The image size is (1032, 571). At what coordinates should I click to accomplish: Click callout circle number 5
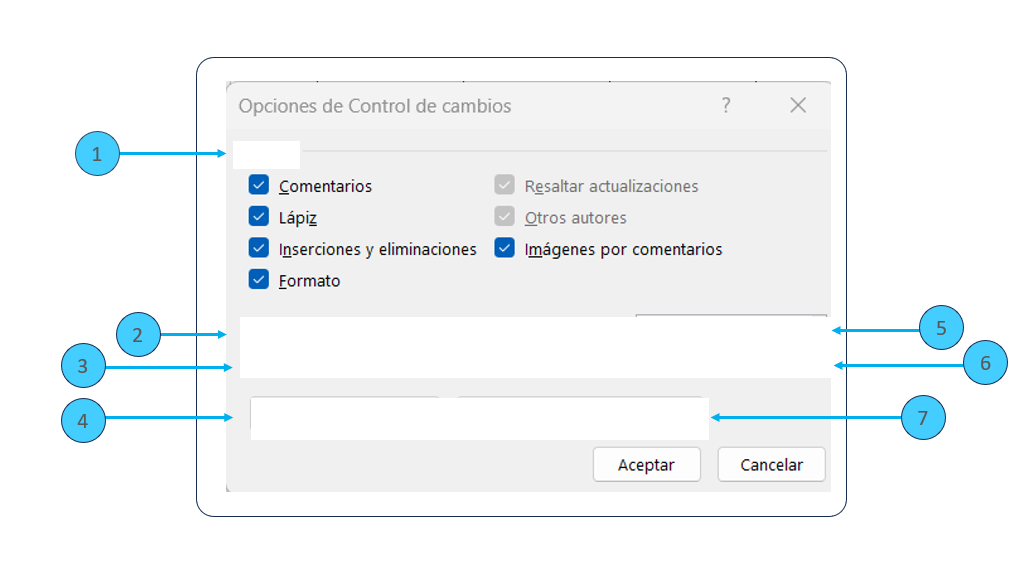click(x=941, y=328)
